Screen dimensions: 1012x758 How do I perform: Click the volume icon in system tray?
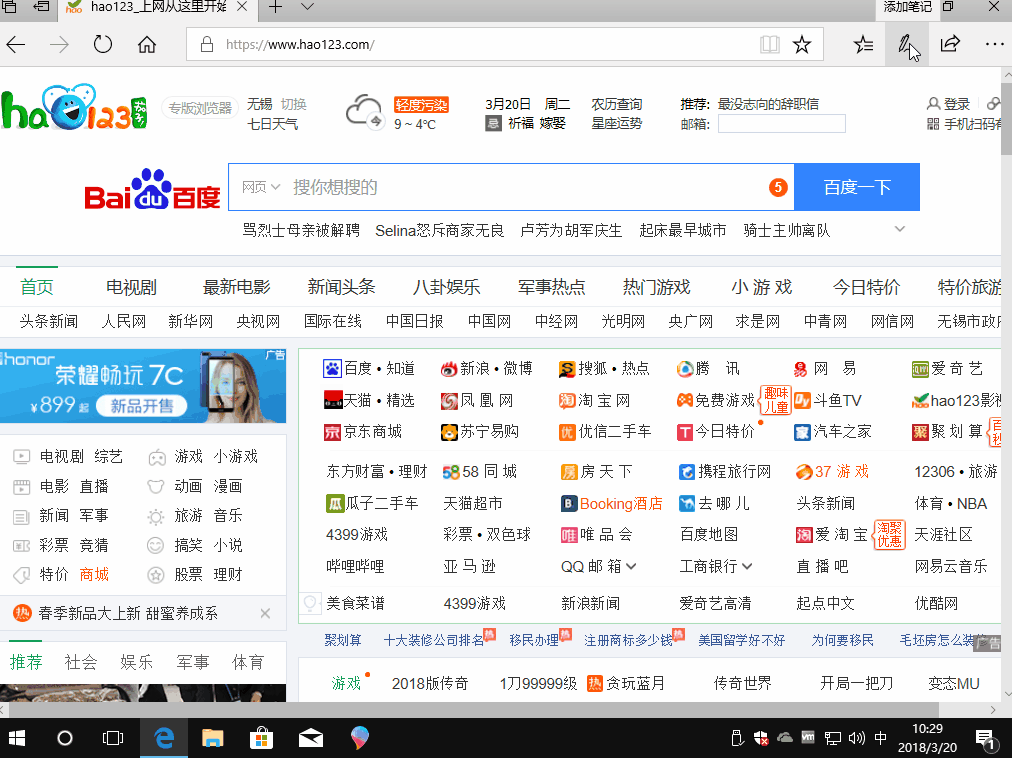tap(856, 738)
